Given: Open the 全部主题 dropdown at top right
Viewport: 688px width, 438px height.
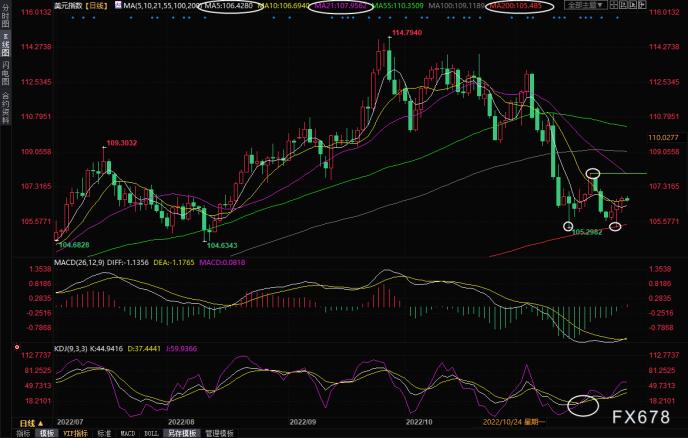Looking at the screenshot, I should point(586,5).
